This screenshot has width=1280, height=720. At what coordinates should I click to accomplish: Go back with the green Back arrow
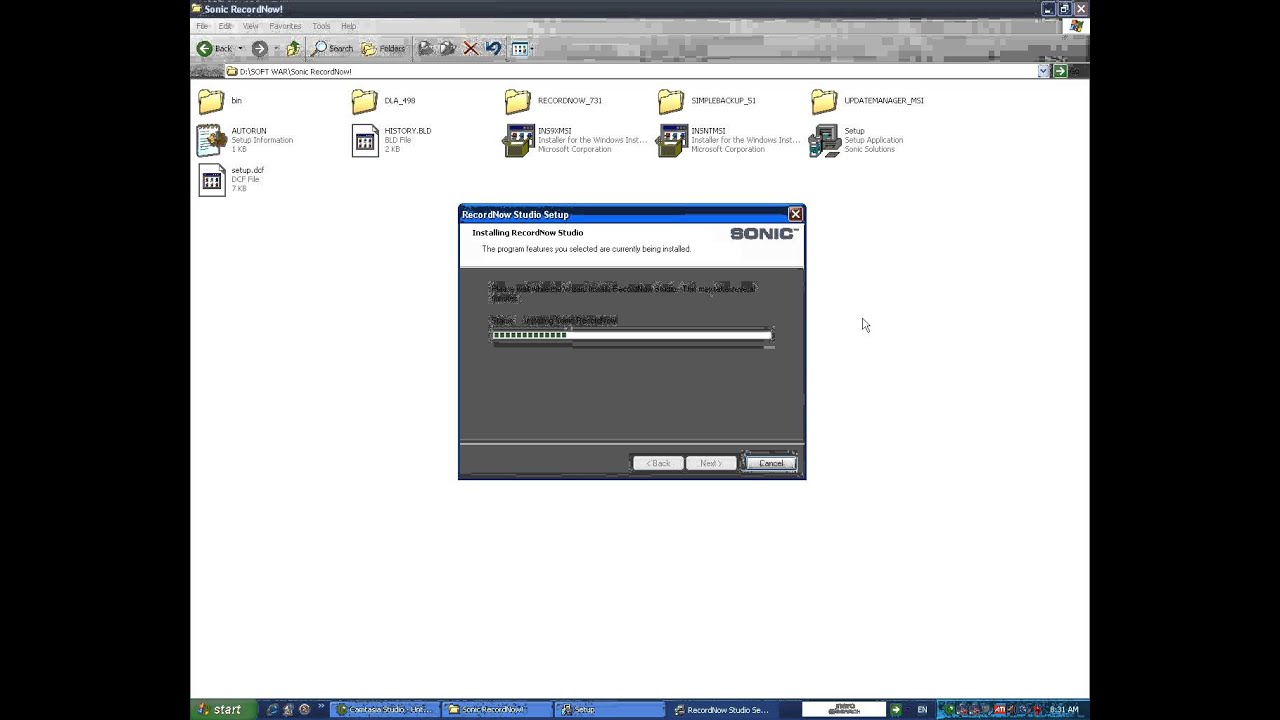[214, 48]
